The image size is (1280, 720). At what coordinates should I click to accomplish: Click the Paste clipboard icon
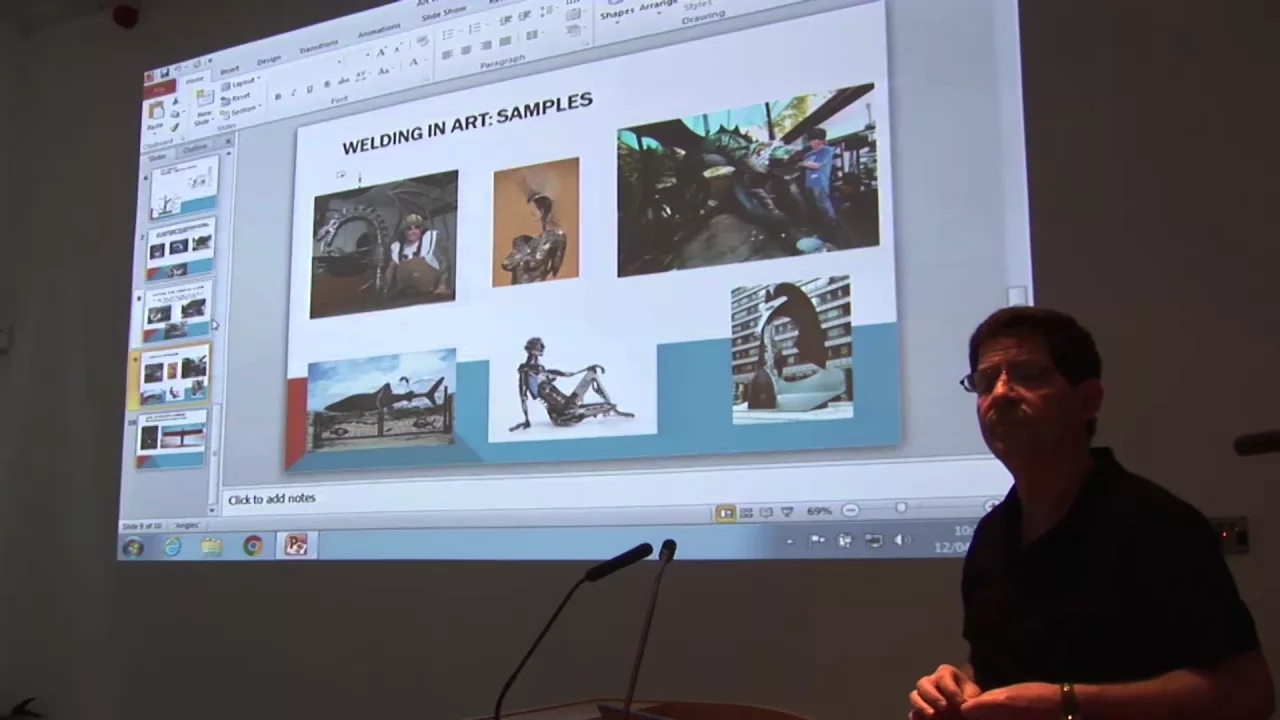pos(156,110)
